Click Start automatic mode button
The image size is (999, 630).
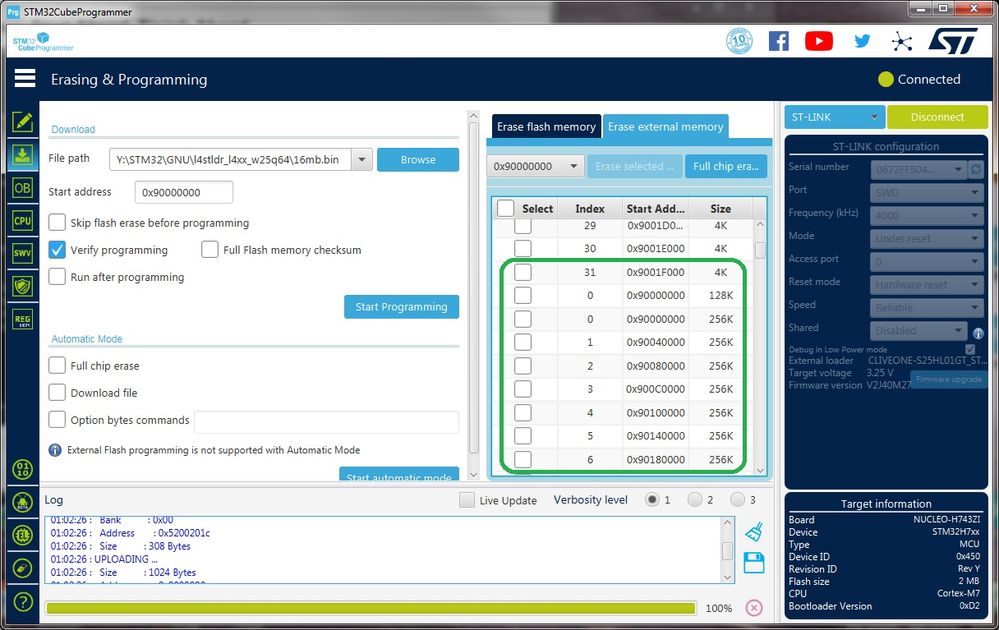(x=399, y=475)
